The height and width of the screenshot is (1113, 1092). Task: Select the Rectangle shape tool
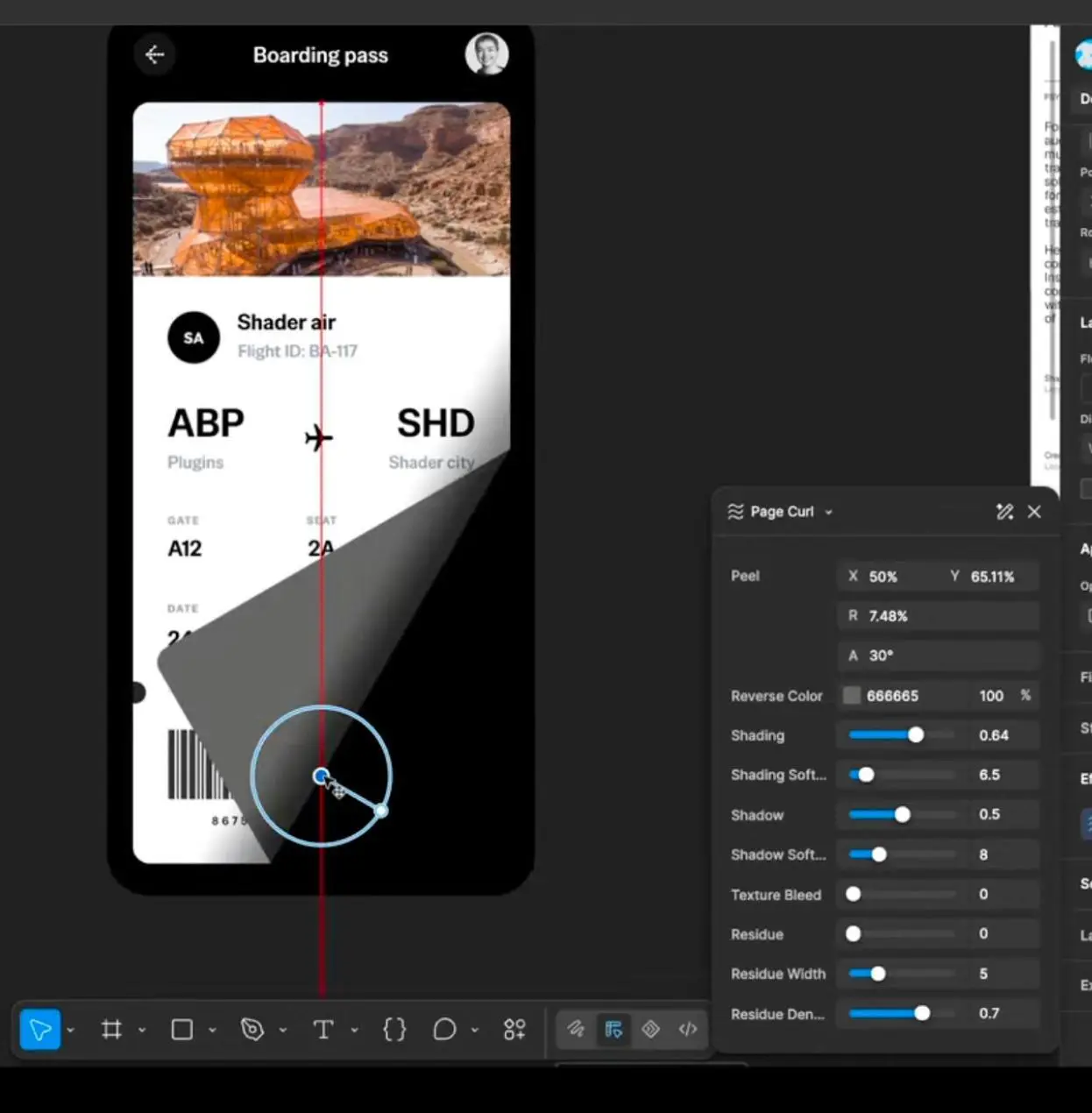[181, 1029]
